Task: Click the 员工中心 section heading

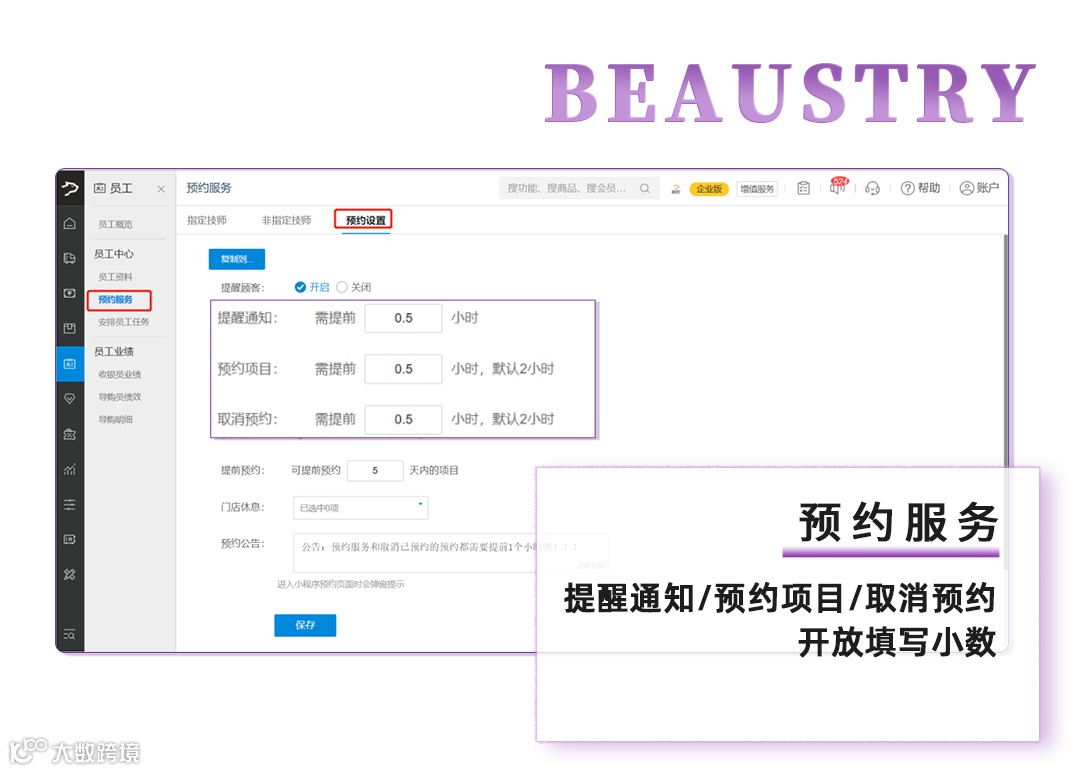Action: 114,254
